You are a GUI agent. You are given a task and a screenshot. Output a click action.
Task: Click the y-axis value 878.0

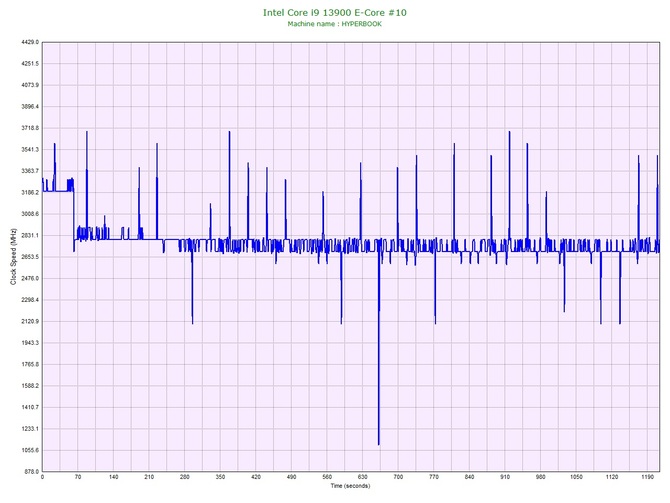[31, 472]
